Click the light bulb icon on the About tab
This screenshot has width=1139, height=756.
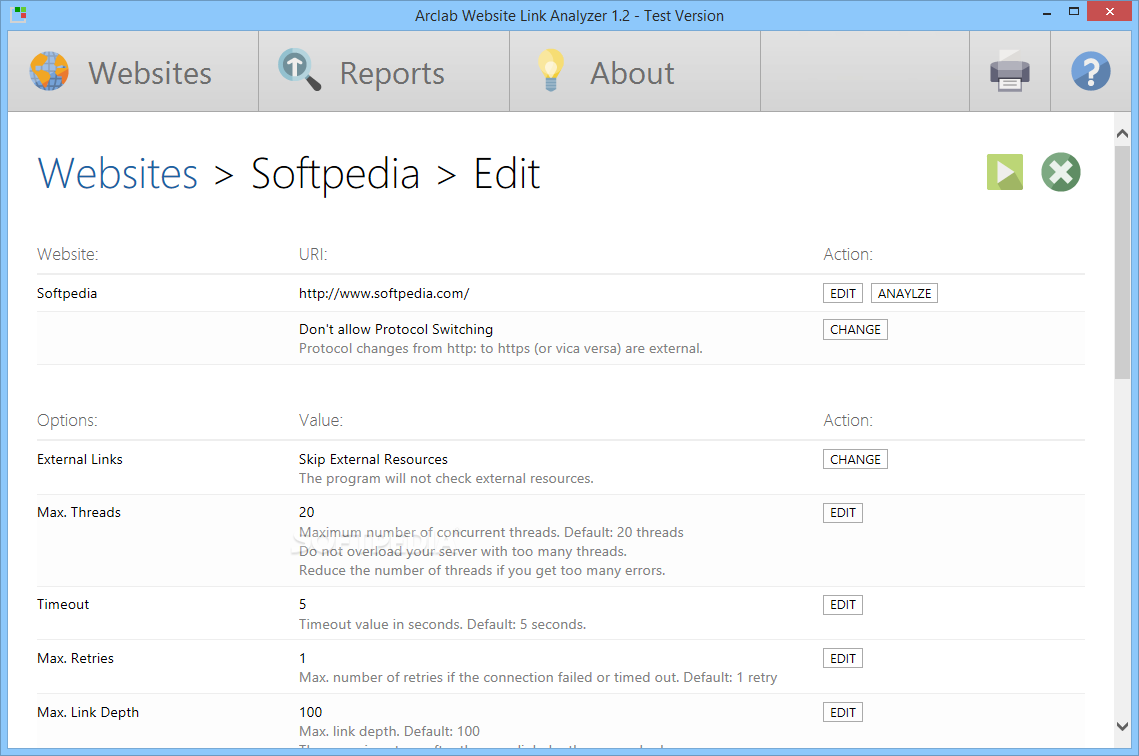point(551,70)
